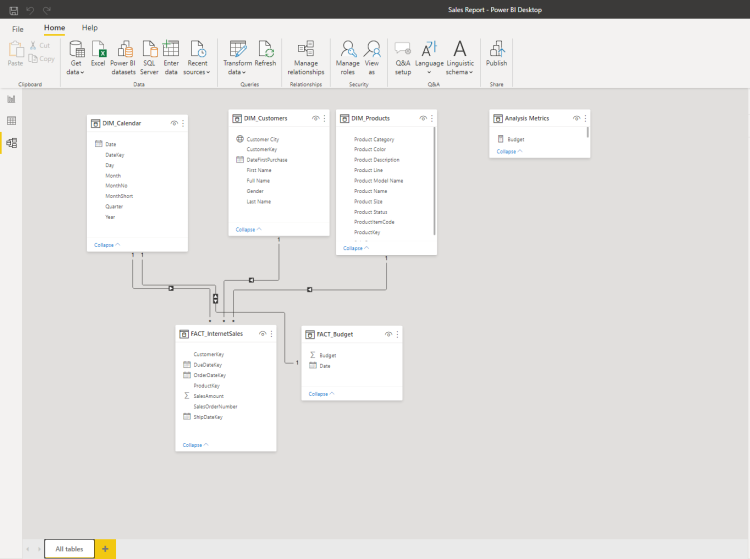Select DIM_Customers to FACT_InternetSales relationship arrow
Image resolution: width=750 pixels, height=559 pixels.
coord(251,280)
